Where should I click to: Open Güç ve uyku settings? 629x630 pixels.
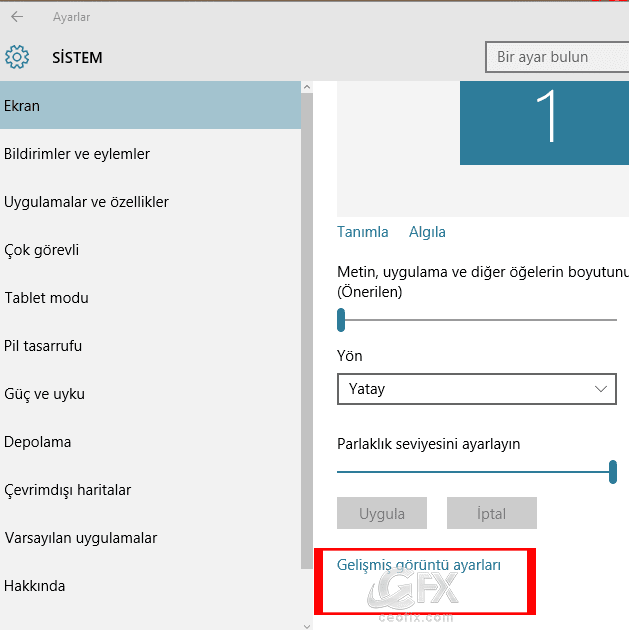(x=150, y=394)
